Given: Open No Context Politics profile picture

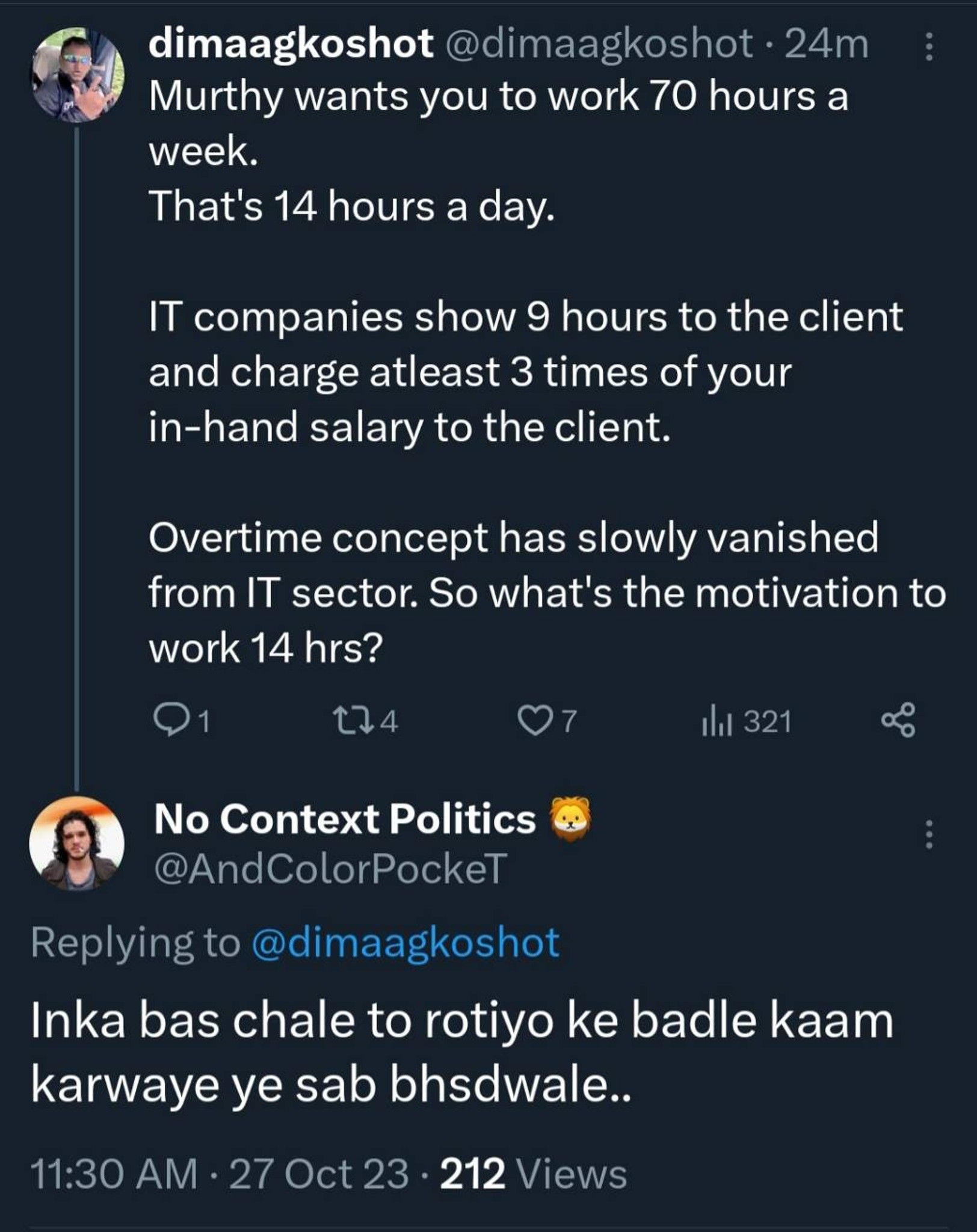Looking at the screenshot, I should pos(77,843).
